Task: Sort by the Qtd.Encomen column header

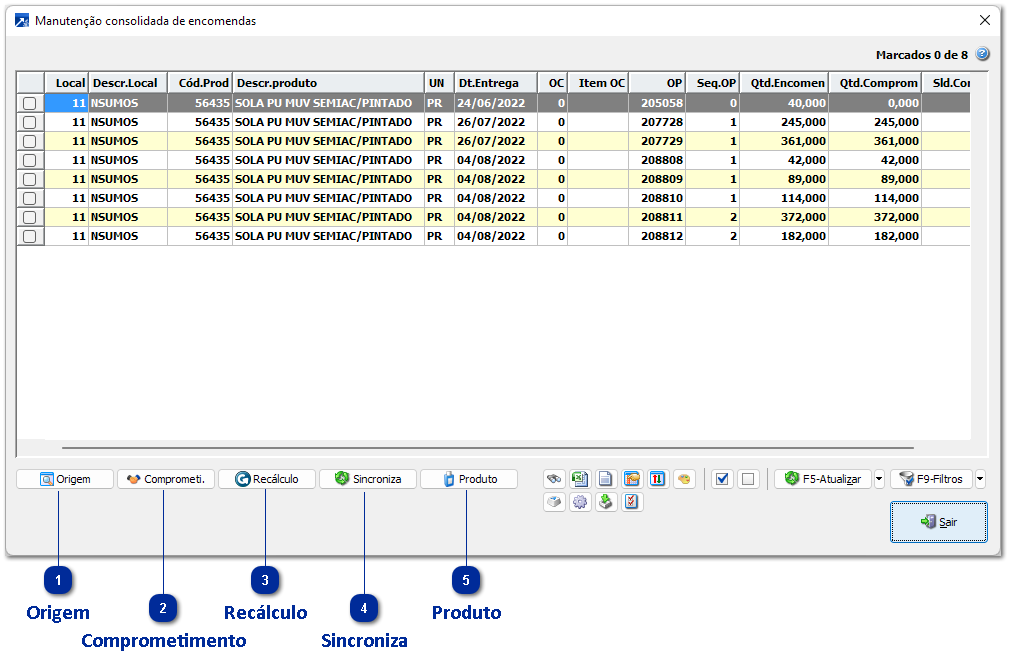Action: pos(787,83)
